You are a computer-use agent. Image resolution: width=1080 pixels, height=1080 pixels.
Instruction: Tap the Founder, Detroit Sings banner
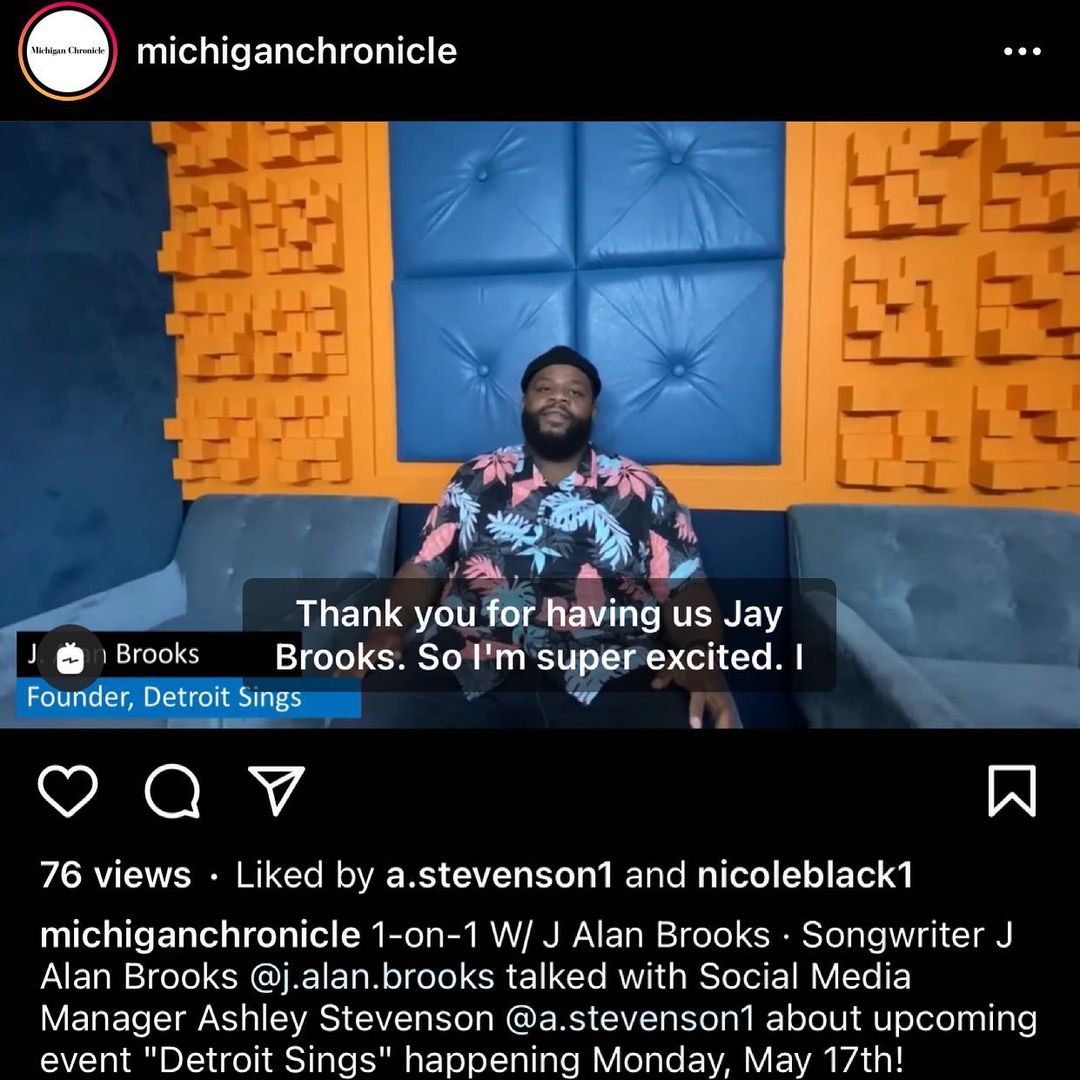[x=188, y=697]
